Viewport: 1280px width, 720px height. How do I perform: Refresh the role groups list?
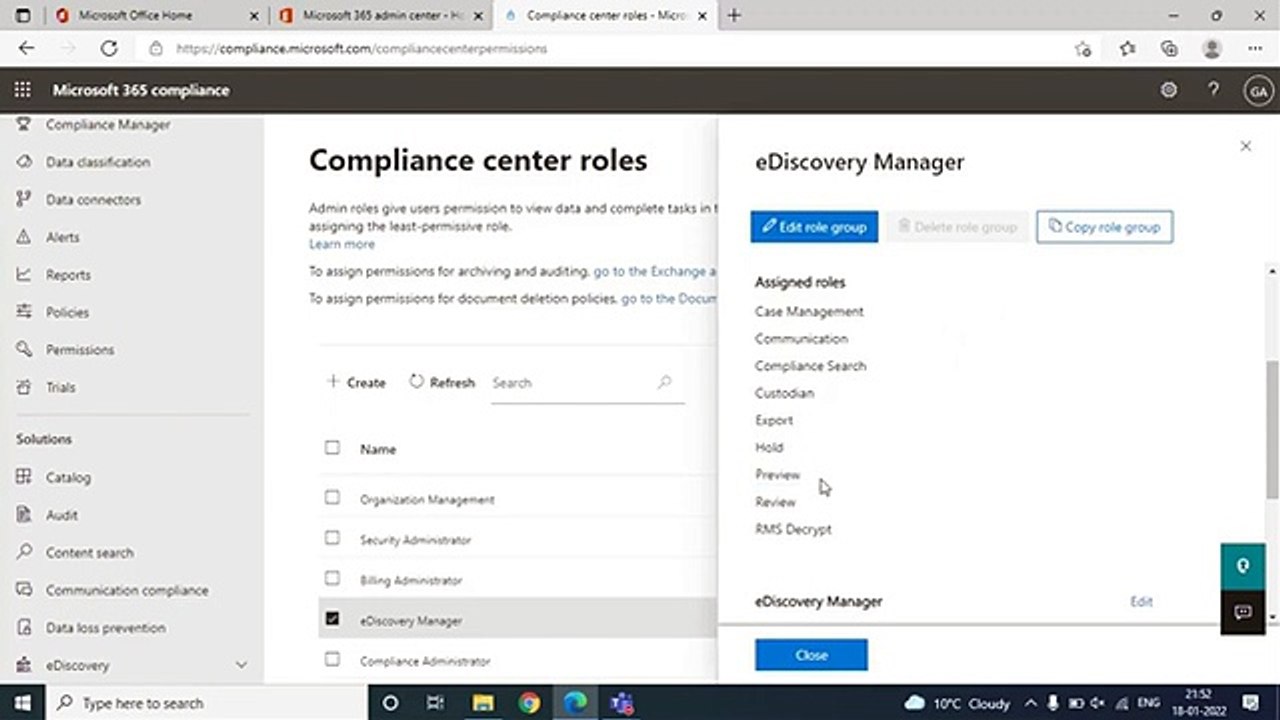tap(442, 382)
